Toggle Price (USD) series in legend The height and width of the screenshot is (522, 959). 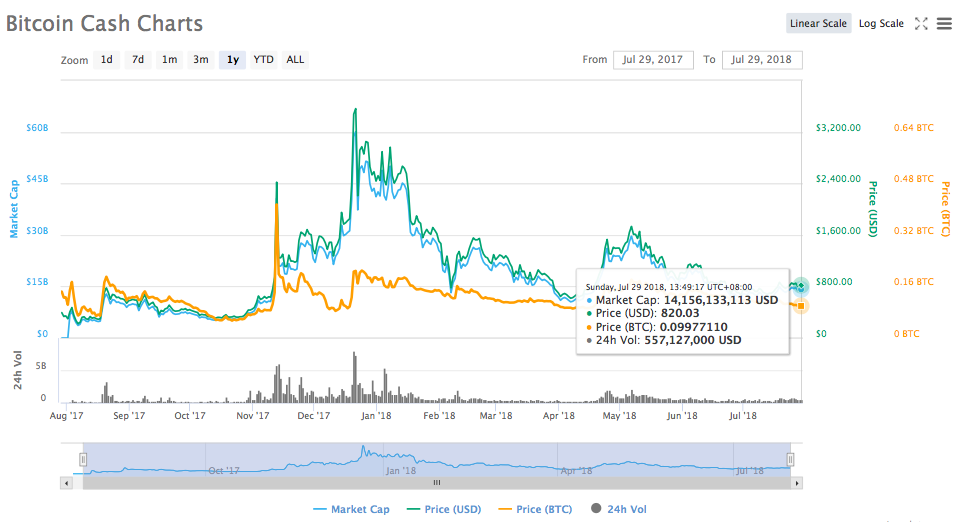pos(444,509)
